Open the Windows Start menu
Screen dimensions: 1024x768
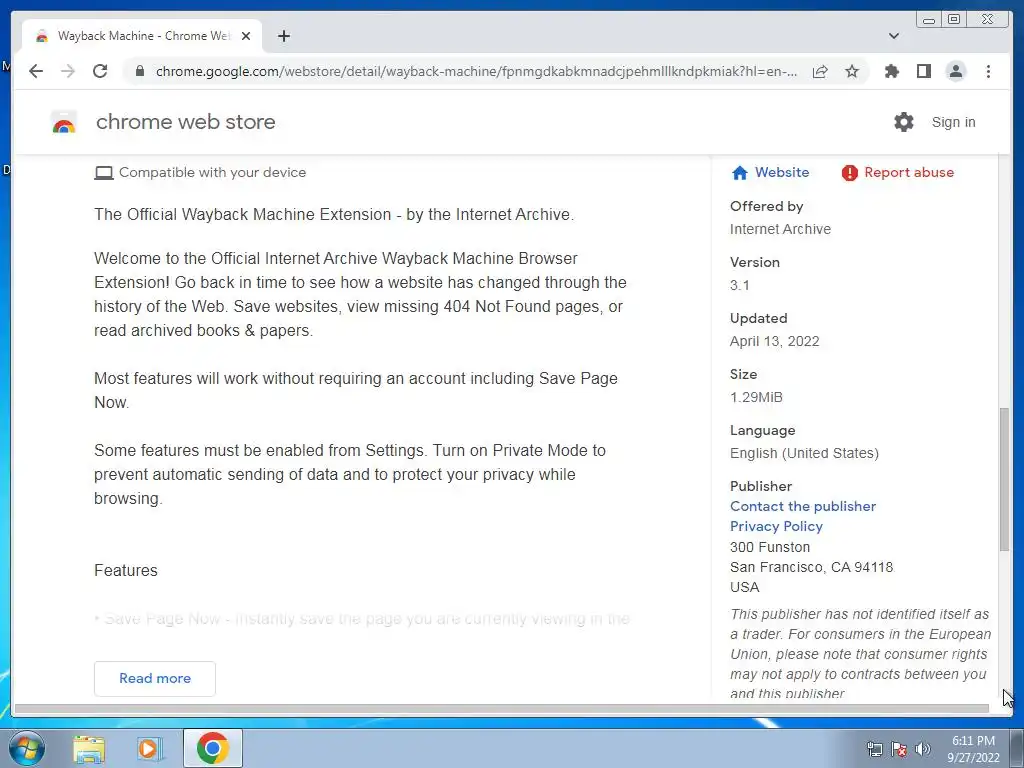point(26,748)
